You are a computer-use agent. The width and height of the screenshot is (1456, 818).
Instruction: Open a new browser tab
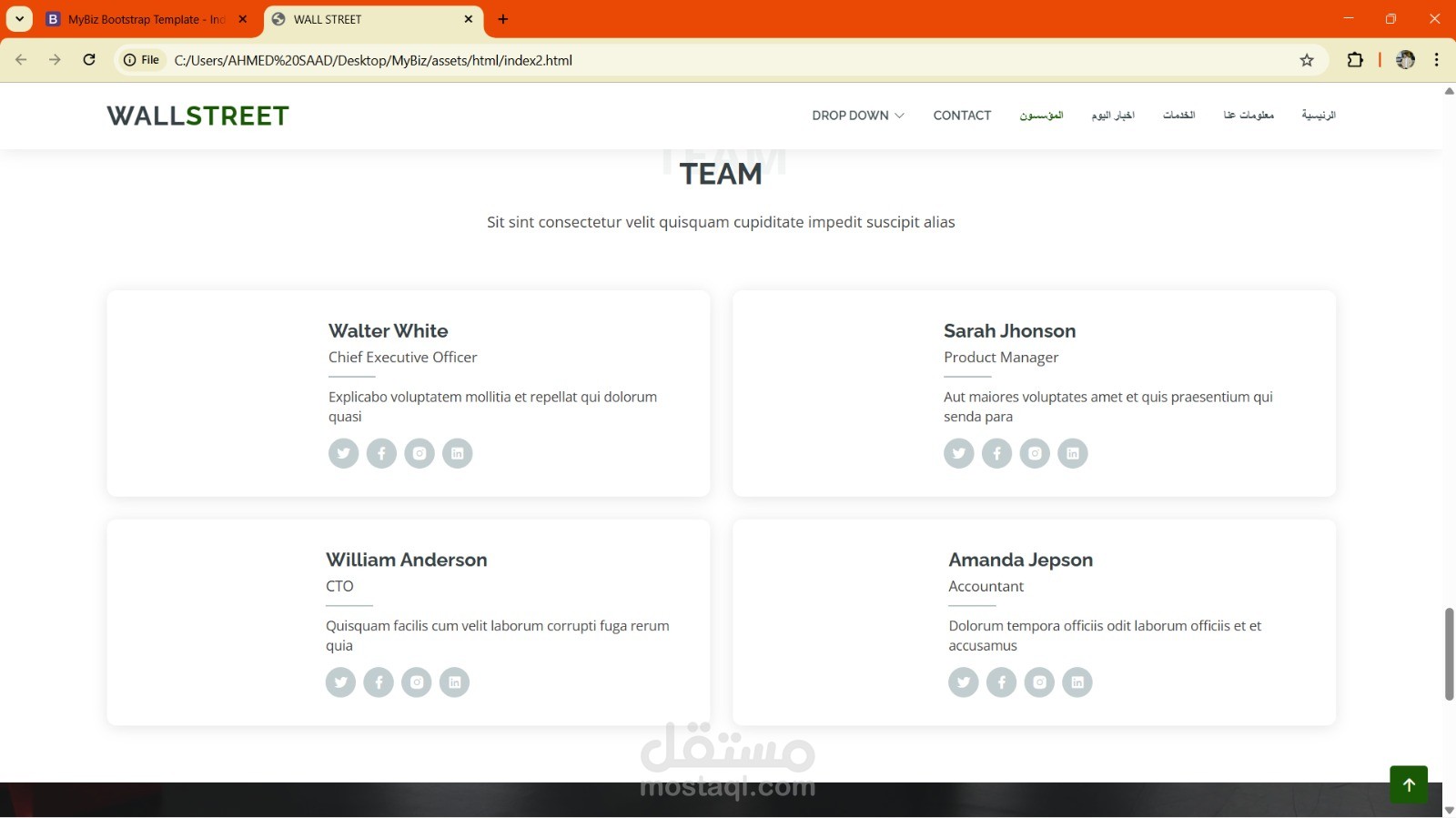(503, 19)
